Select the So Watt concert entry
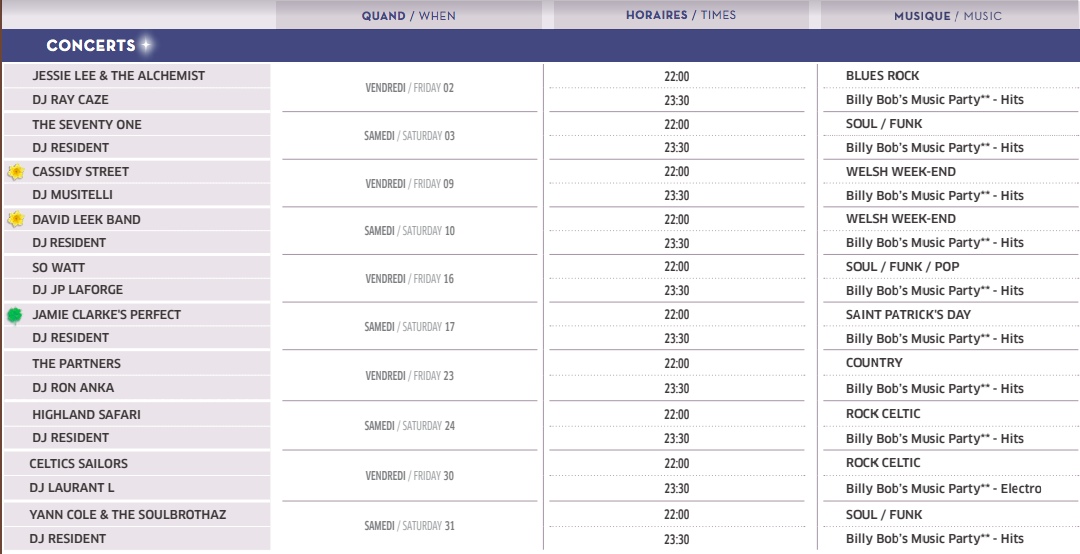This screenshot has height=554, width=1080. click(136, 267)
